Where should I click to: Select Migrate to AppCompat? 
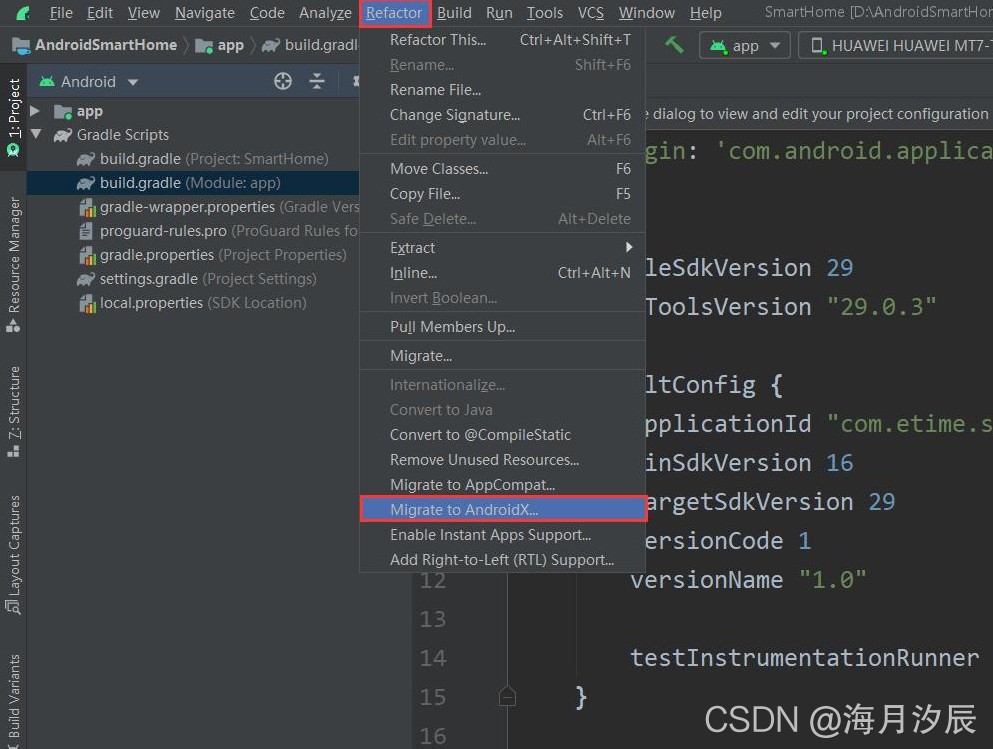point(503,484)
